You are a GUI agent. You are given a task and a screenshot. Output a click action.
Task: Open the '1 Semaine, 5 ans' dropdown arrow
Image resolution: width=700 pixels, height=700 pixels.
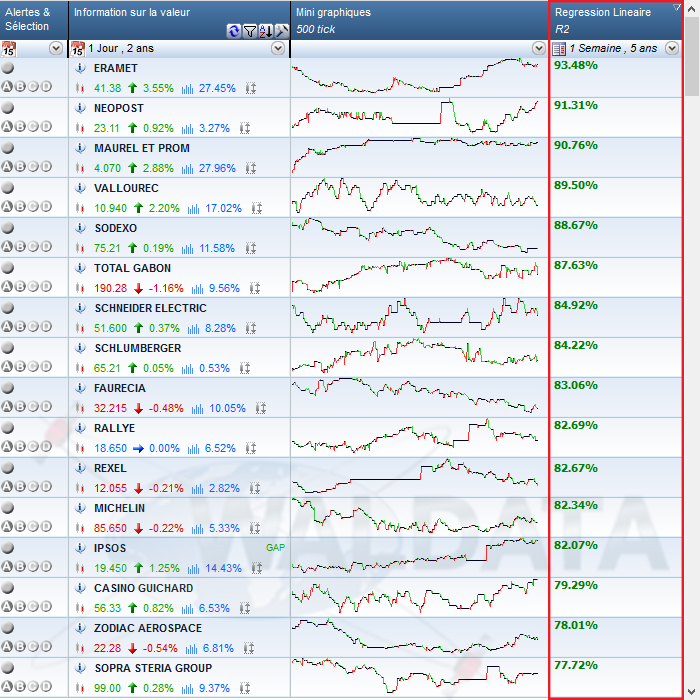tap(672, 48)
